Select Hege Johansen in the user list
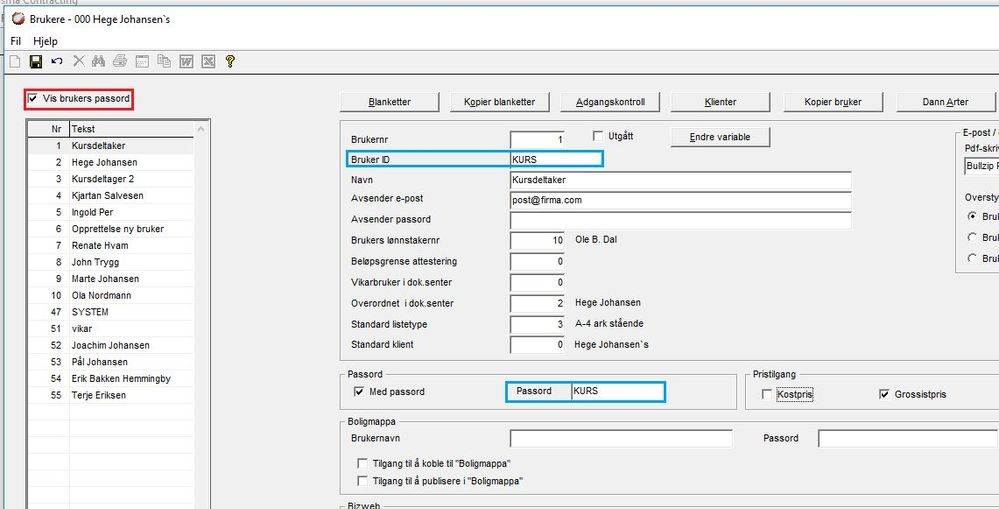This screenshot has height=509, width=999. 110,162
